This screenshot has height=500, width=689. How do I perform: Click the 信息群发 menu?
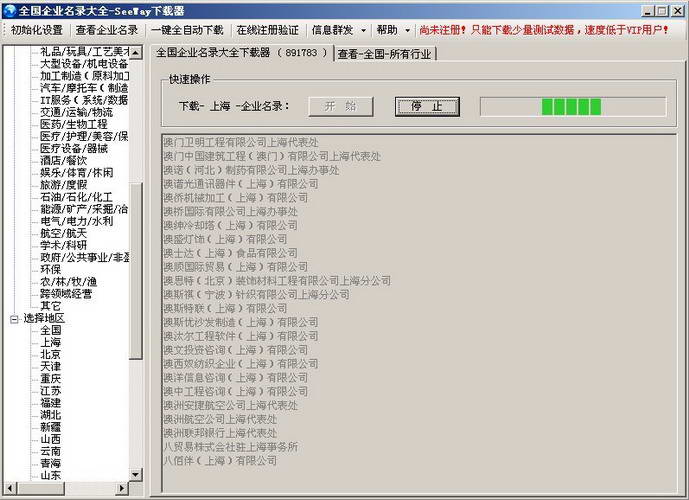click(x=332, y=30)
